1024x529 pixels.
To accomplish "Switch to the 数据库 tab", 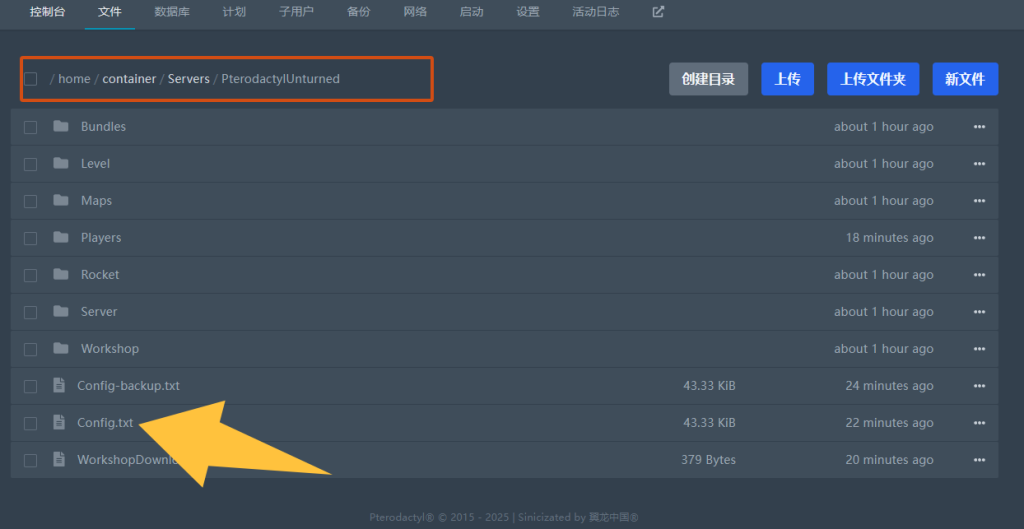I will coord(173,12).
